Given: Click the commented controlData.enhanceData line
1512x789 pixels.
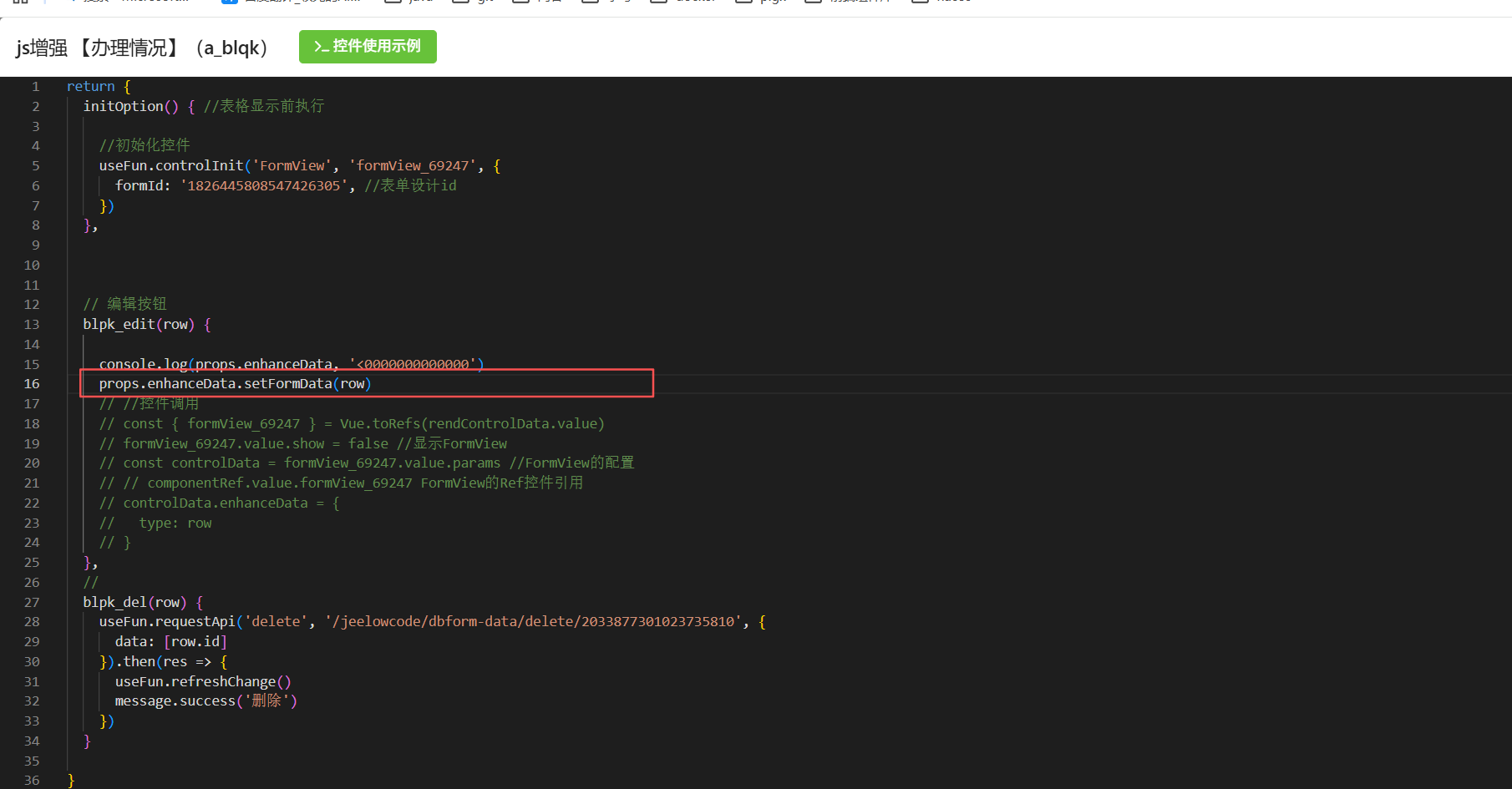Looking at the screenshot, I should pos(219,503).
